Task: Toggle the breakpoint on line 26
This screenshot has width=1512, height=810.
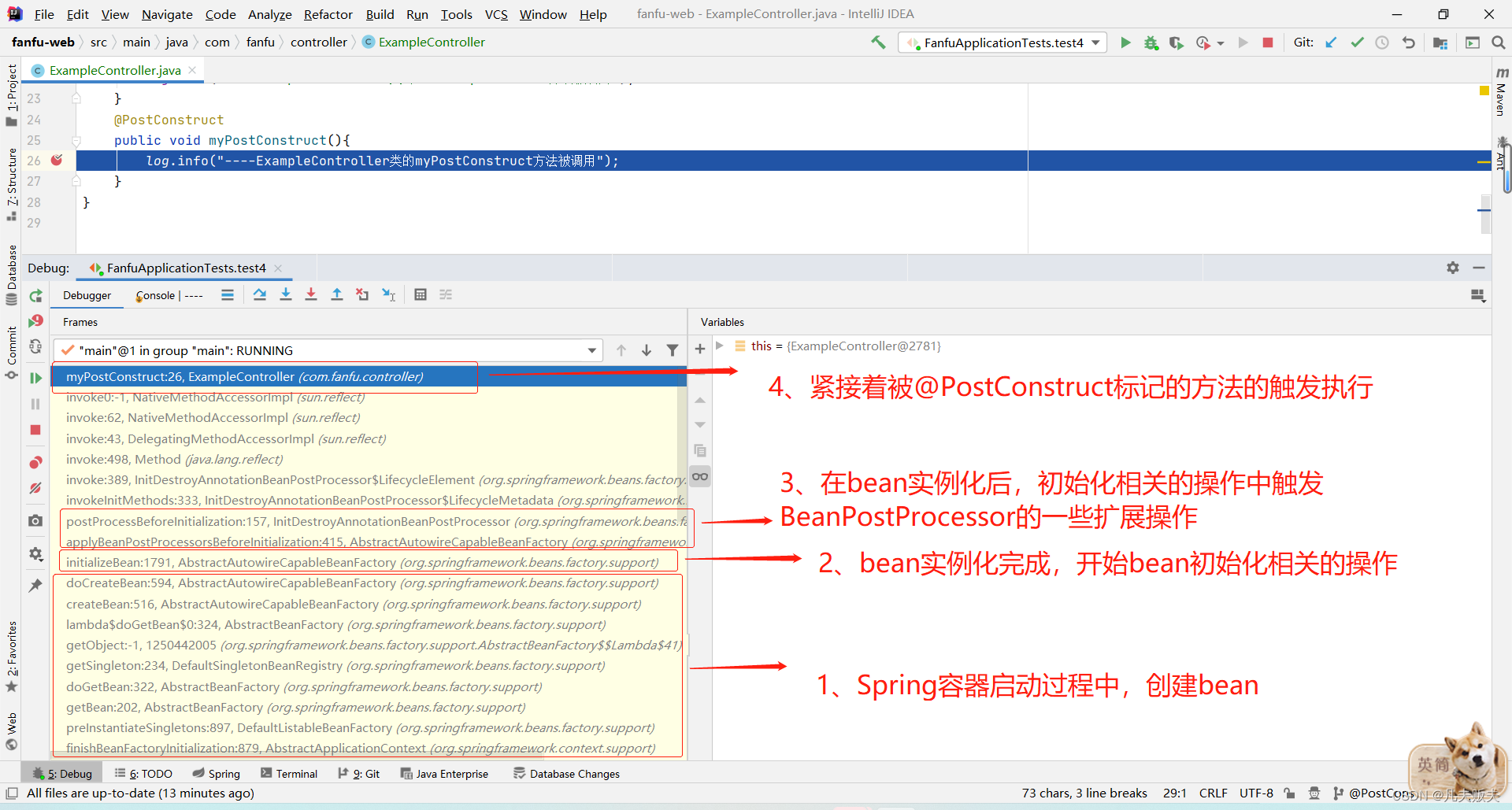Action: click(x=57, y=161)
